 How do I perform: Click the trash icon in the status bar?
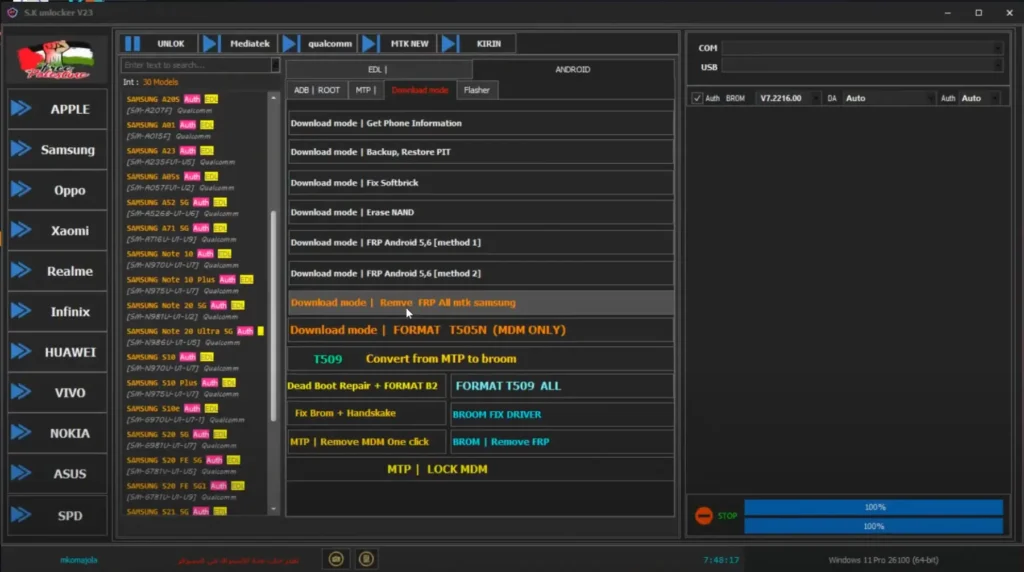click(x=367, y=558)
